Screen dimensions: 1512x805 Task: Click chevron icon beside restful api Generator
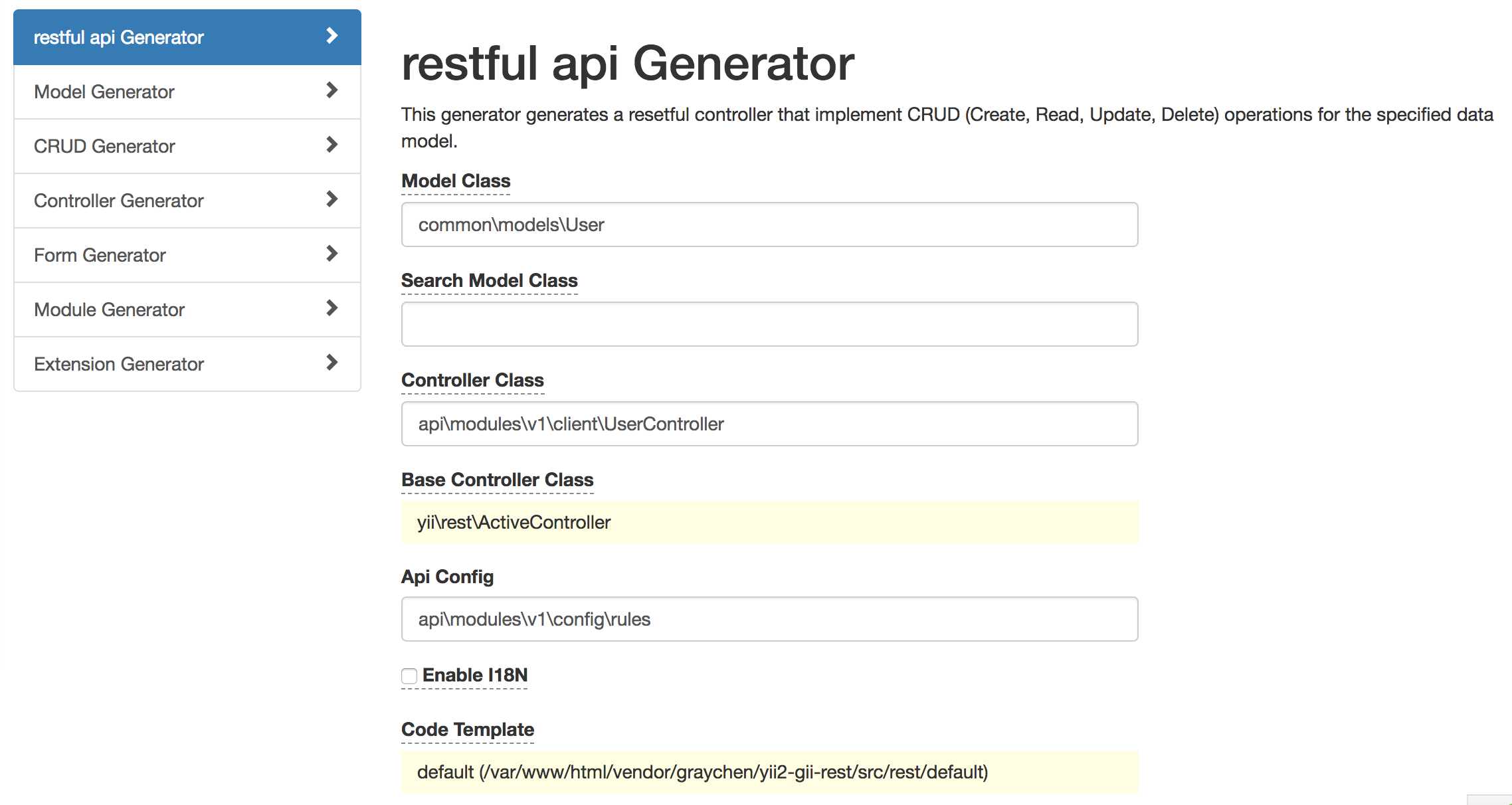tap(332, 36)
